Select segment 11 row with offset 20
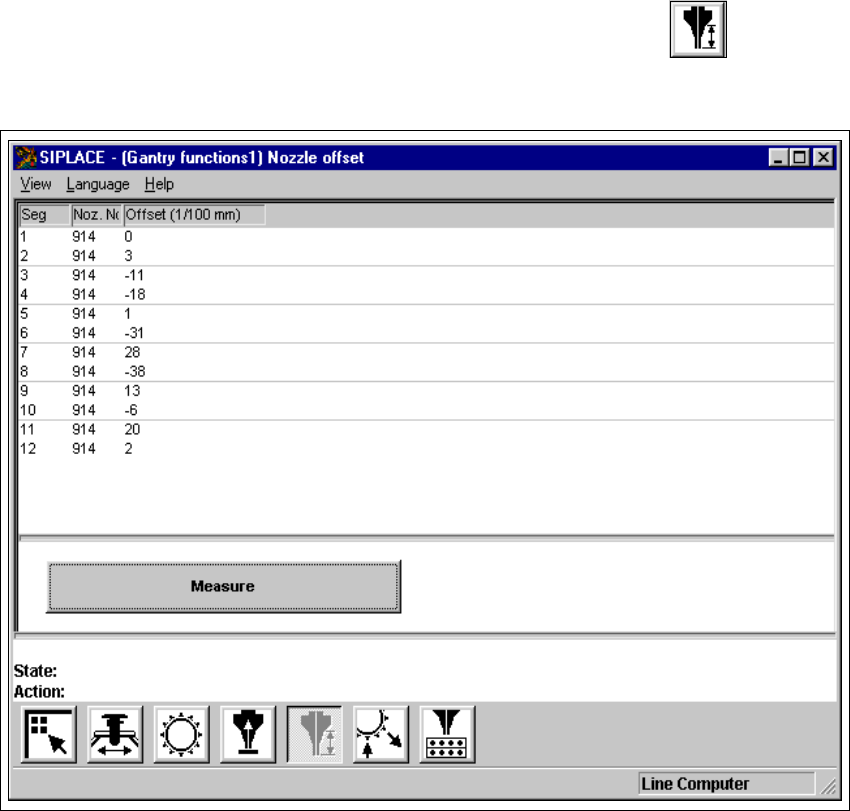The image size is (850, 811). pyautogui.click(x=426, y=429)
